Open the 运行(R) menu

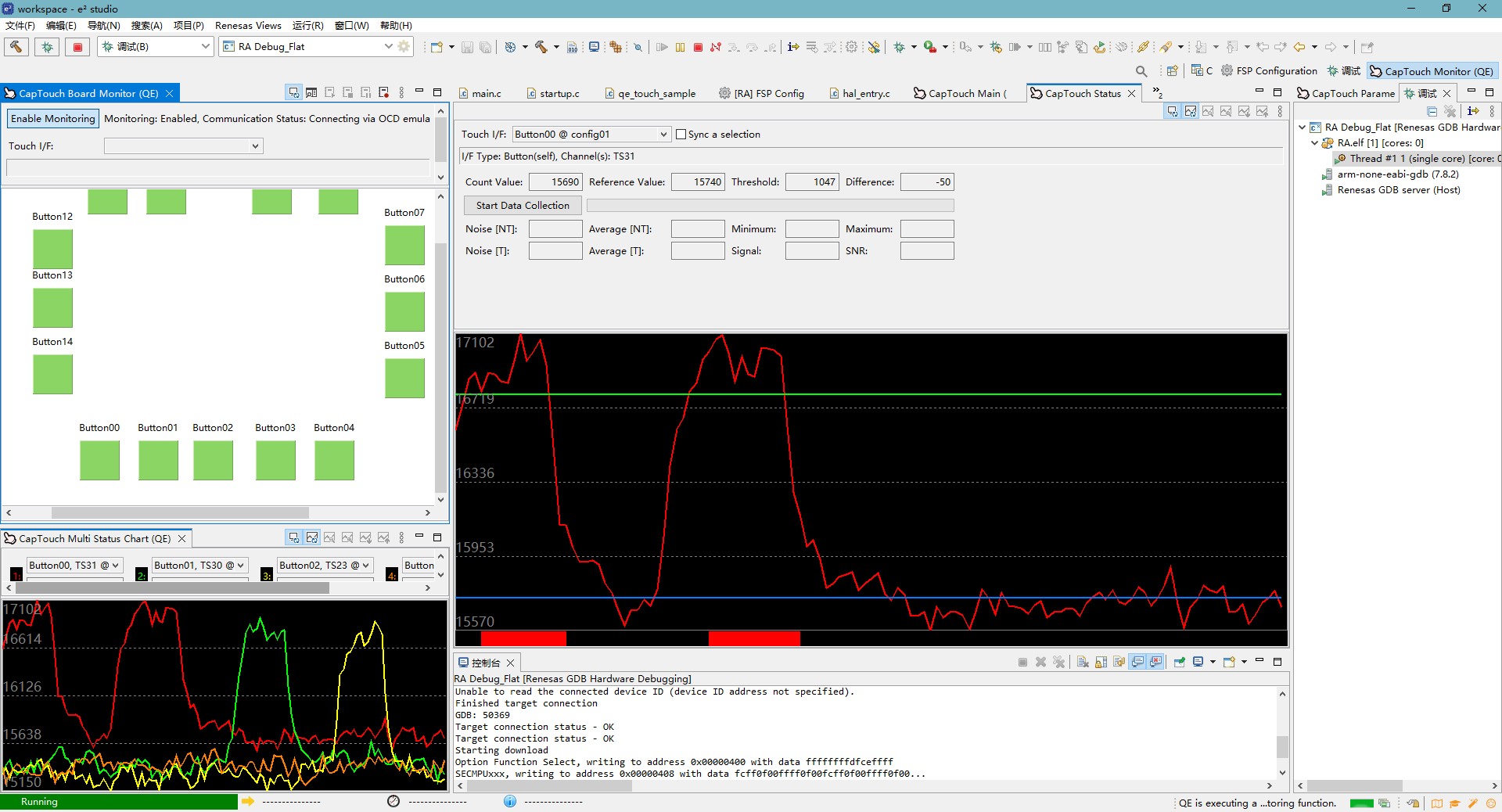[x=308, y=26]
